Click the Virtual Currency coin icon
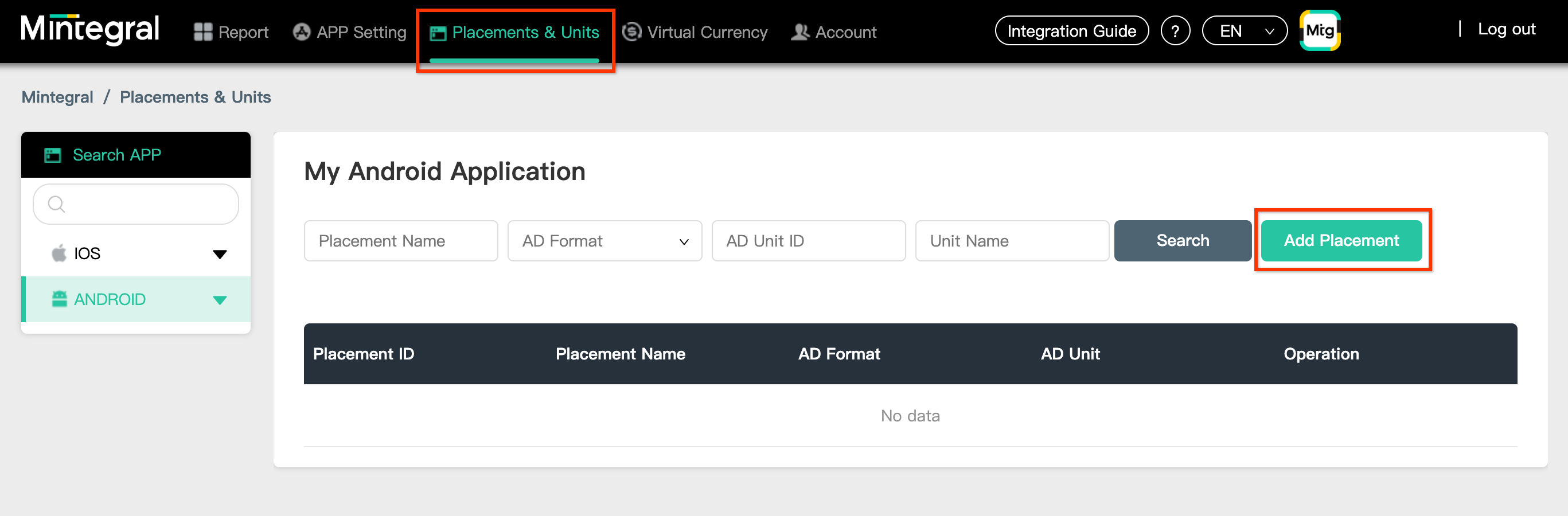Image resolution: width=1568 pixels, height=516 pixels. coord(632,32)
